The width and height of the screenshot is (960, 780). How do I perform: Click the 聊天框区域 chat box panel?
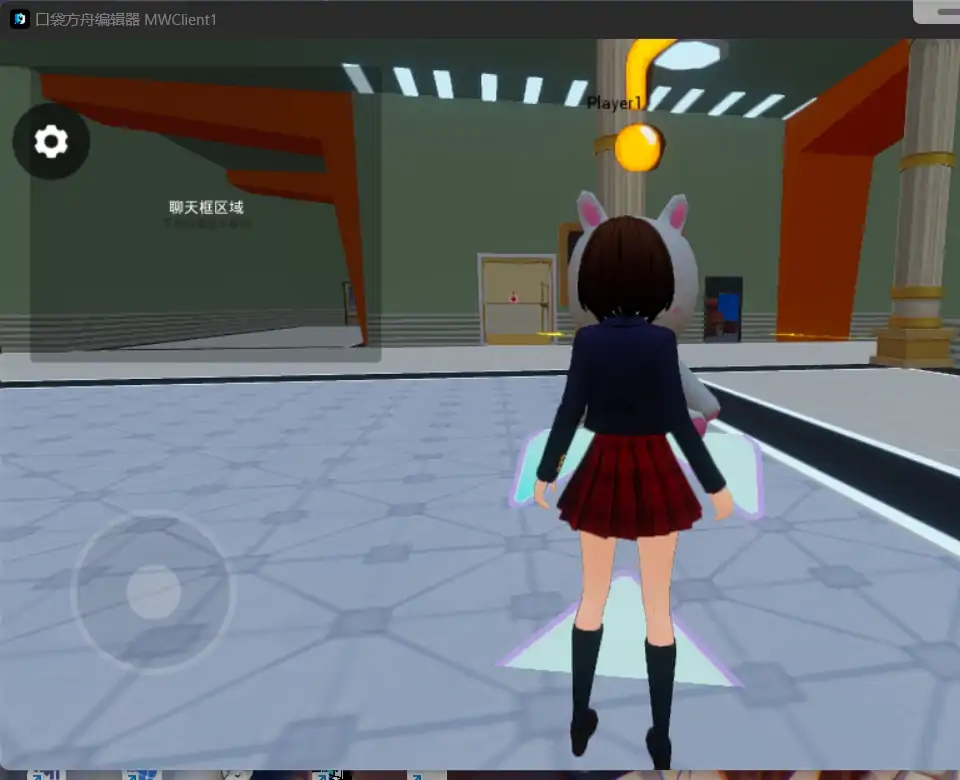[x=206, y=214]
